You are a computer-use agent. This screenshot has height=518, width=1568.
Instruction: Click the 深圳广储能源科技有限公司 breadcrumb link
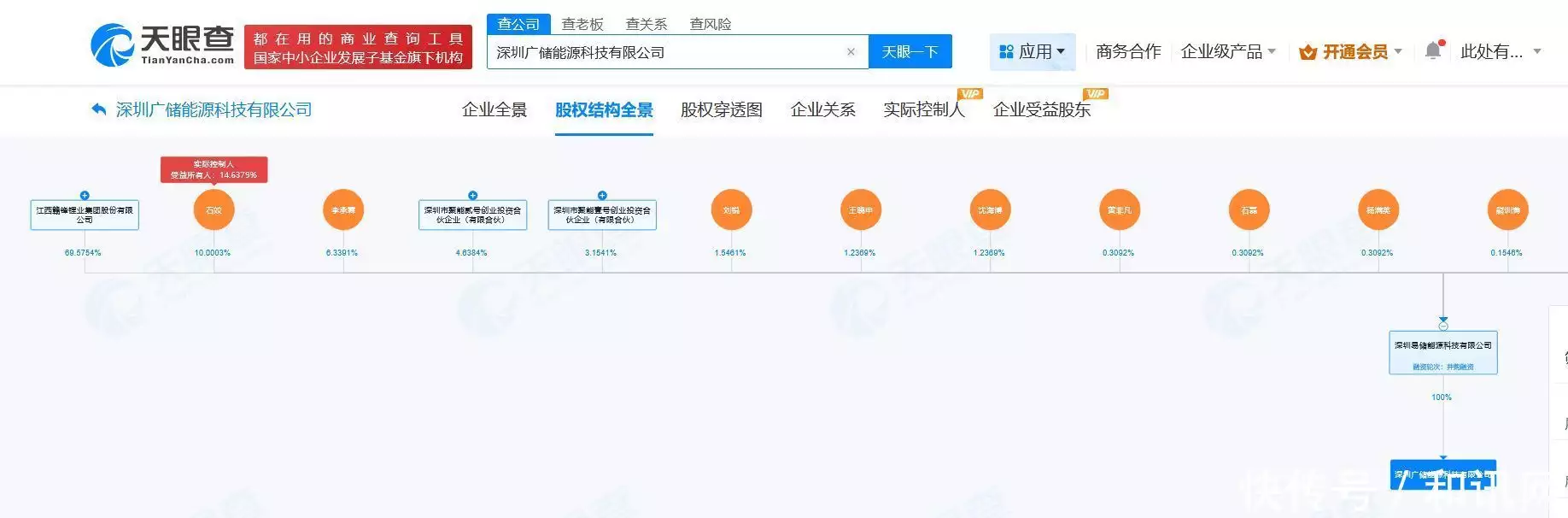point(214,109)
